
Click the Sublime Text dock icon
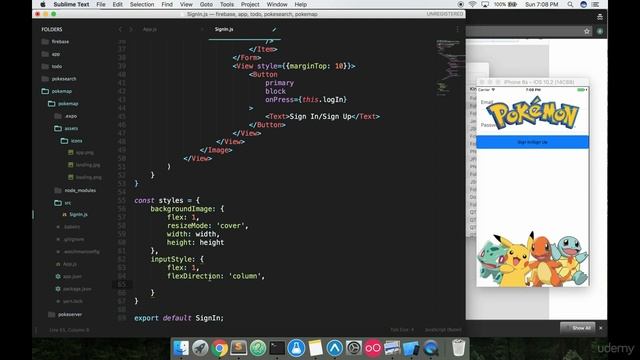[238, 348]
